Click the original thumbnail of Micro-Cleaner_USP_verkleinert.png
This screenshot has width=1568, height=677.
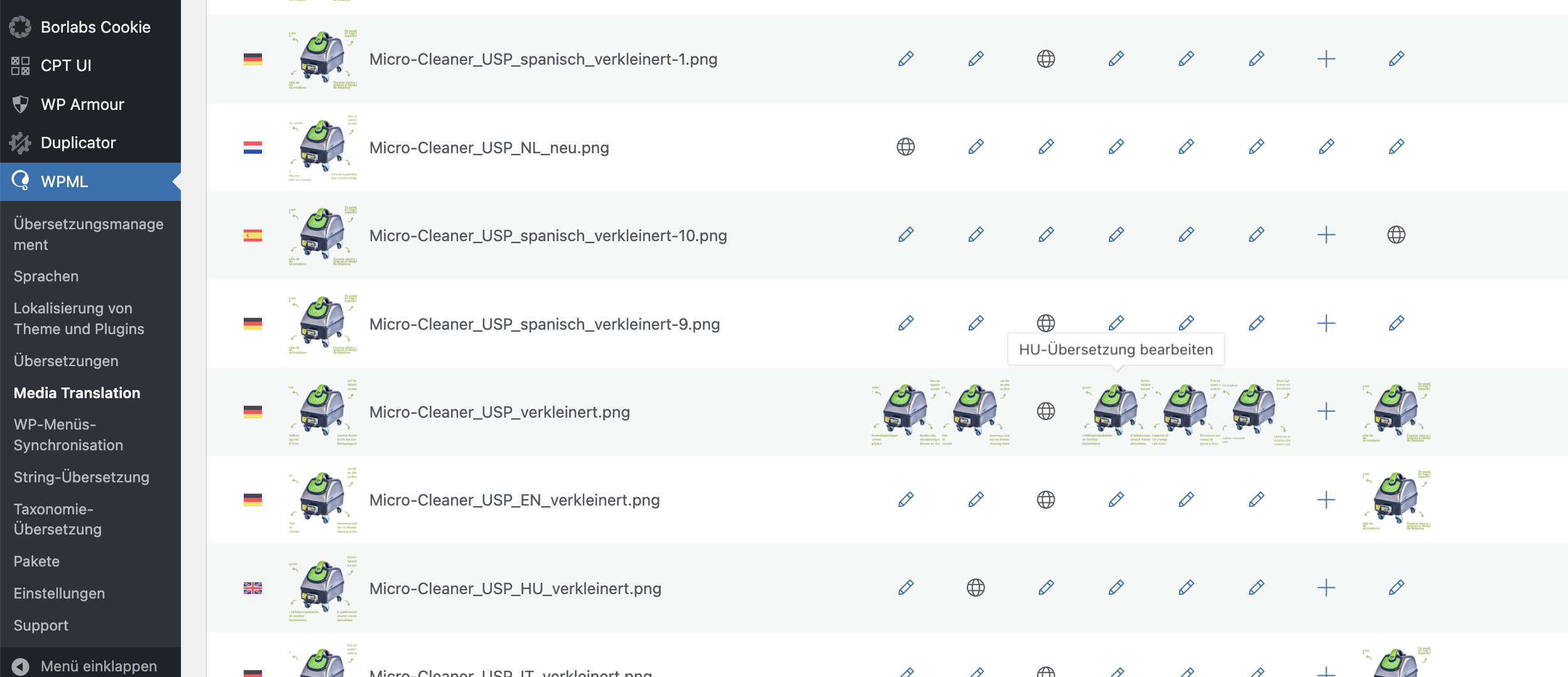(323, 411)
